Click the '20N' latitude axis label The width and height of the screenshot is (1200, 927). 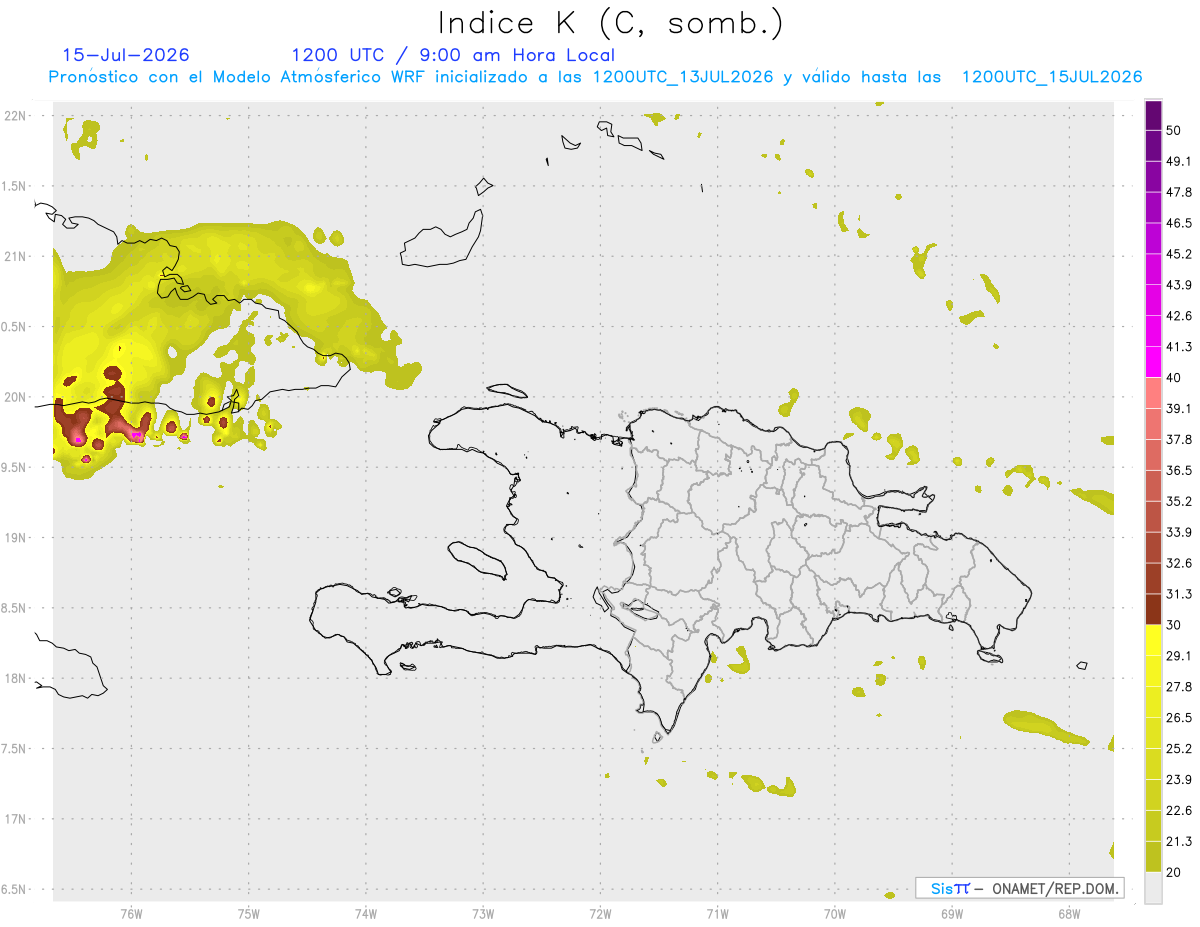[16, 397]
